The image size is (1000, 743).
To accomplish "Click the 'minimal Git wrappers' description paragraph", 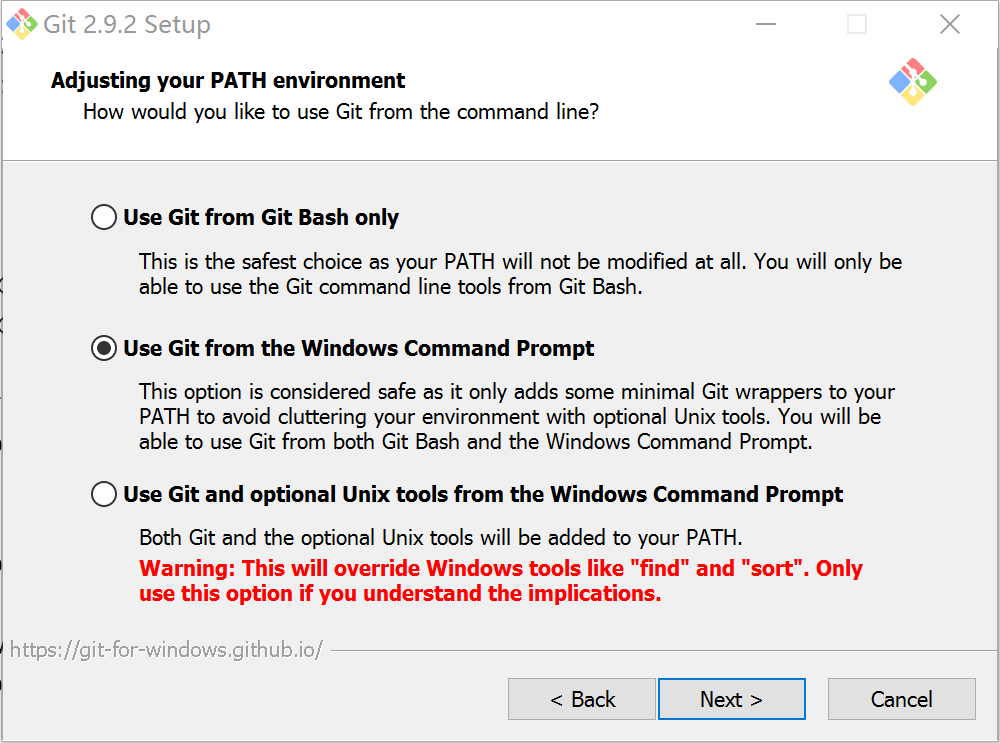I will tap(517, 416).
